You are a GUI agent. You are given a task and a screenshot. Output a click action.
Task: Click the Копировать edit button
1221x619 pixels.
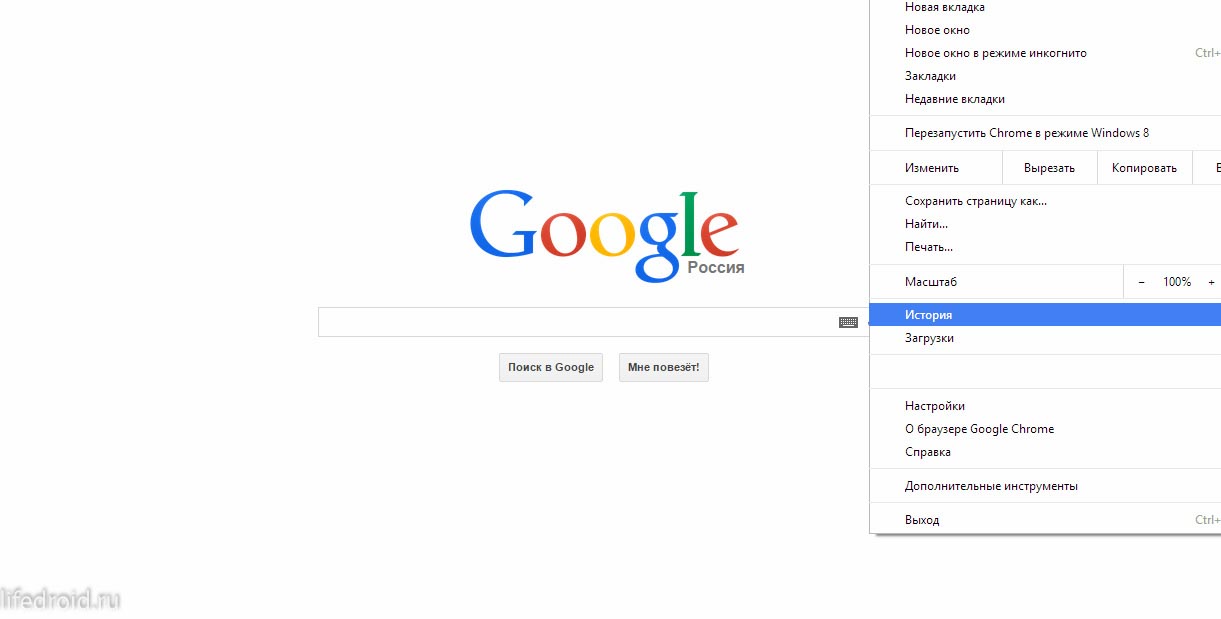[1144, 168]
